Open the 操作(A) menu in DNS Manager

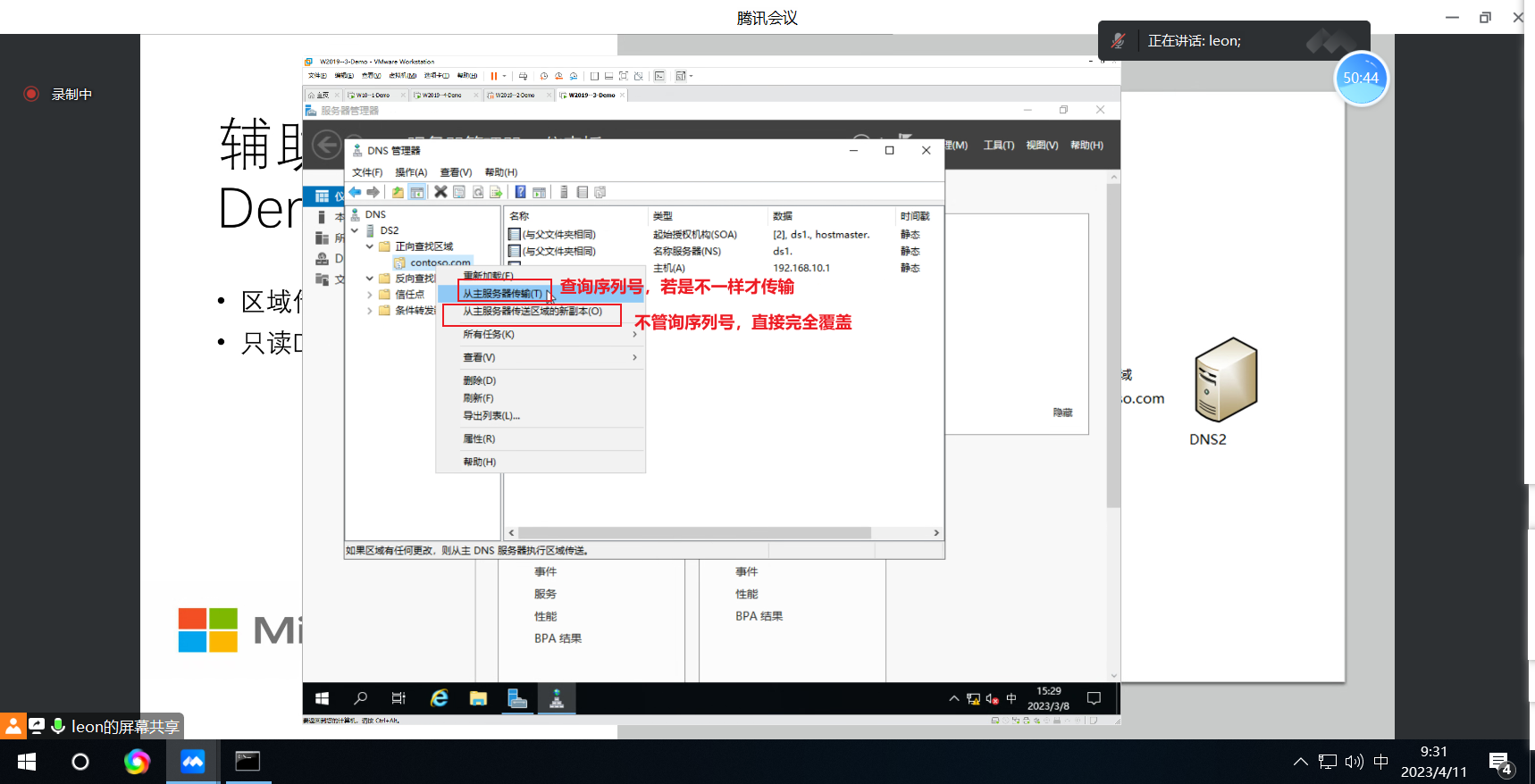click(411, 172)
